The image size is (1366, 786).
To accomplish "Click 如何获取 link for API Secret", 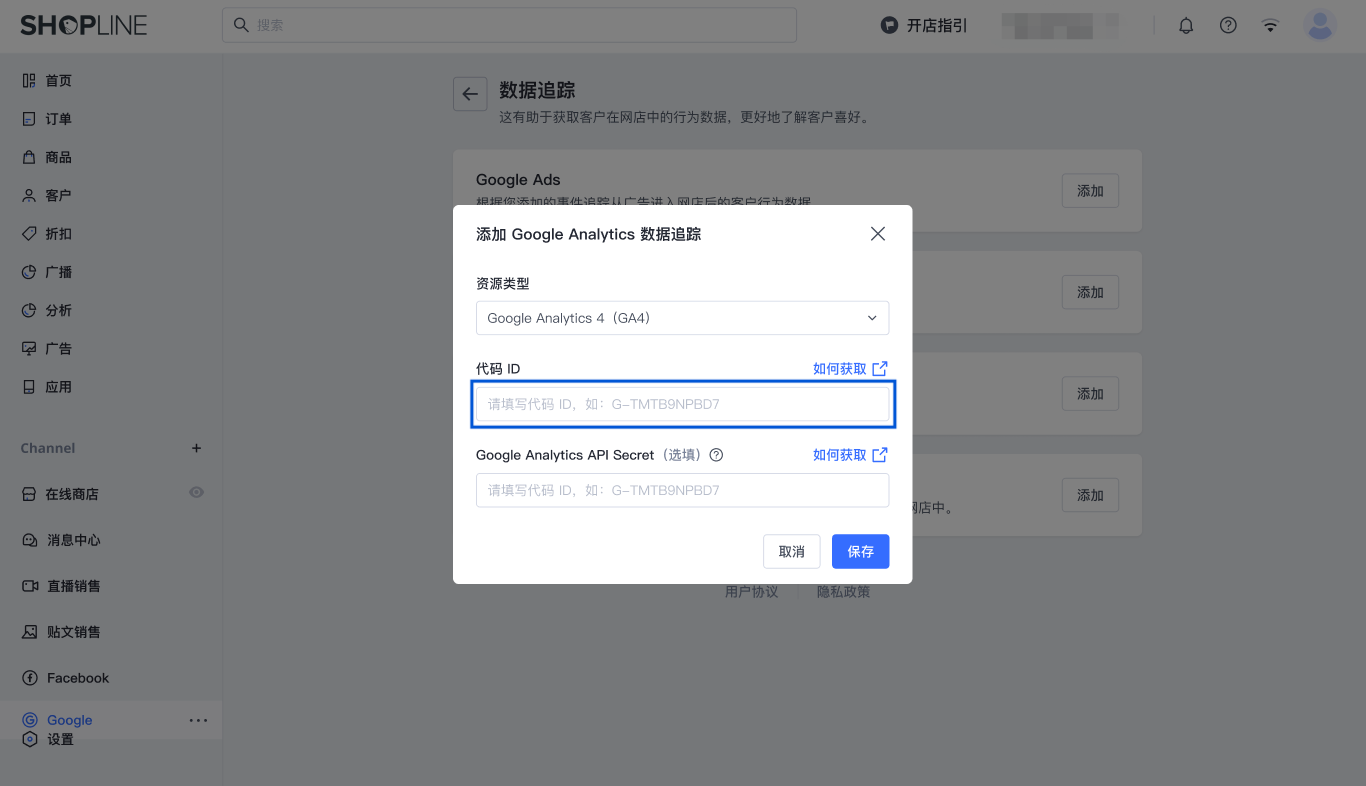I will click(850, 455).
